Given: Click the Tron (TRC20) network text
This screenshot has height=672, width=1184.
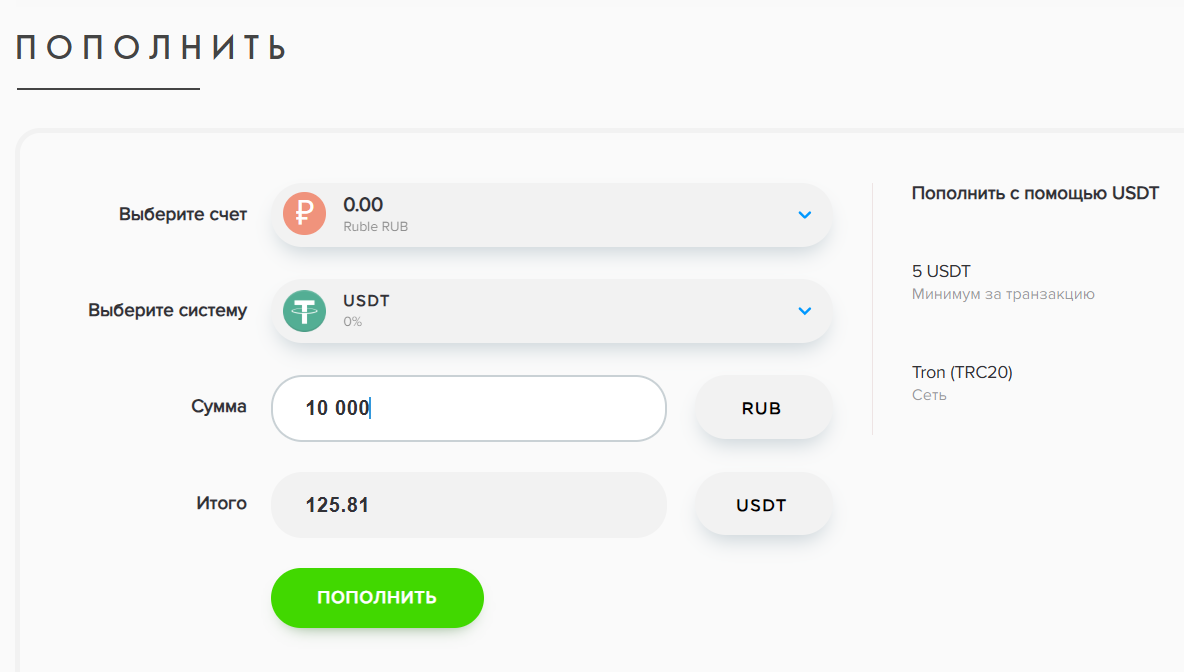Looking at the screenshot, I should (962, 372).
